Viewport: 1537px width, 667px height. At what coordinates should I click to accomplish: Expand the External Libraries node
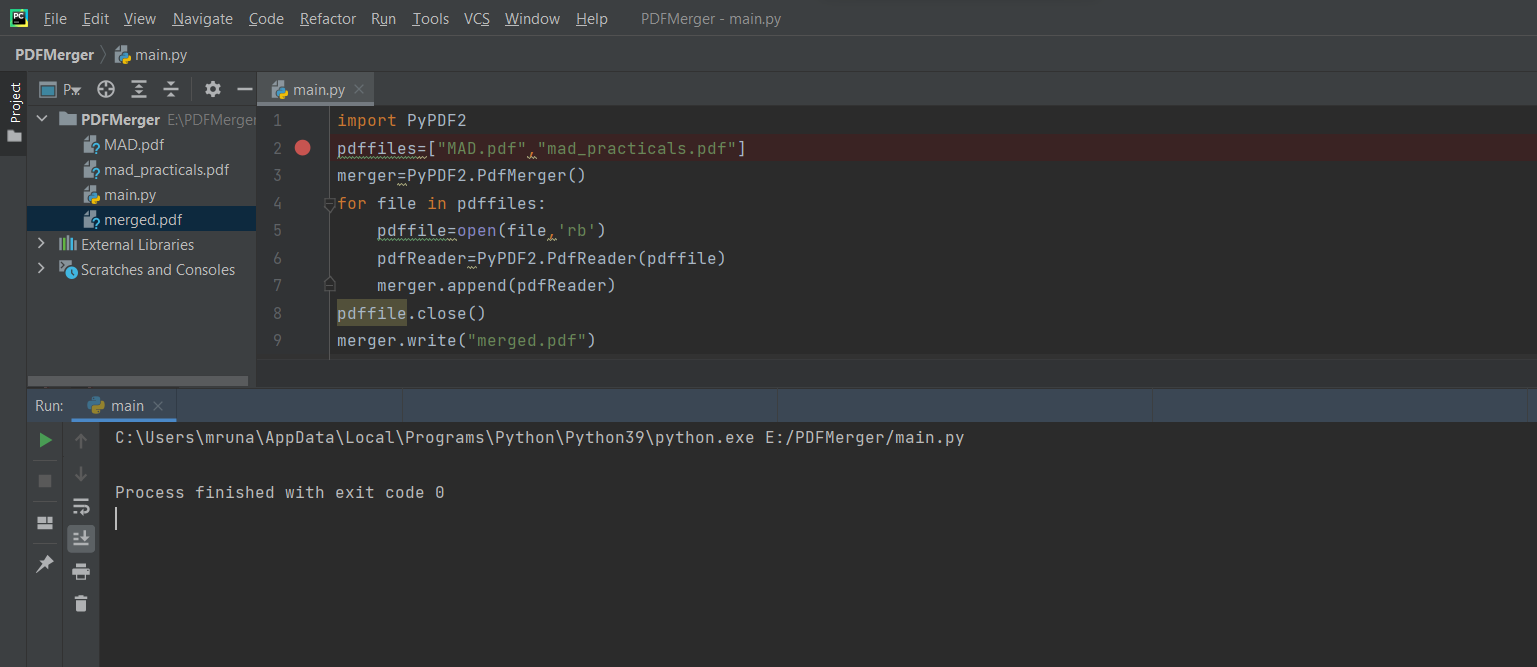pyautogui.click(x=41, y=244)
